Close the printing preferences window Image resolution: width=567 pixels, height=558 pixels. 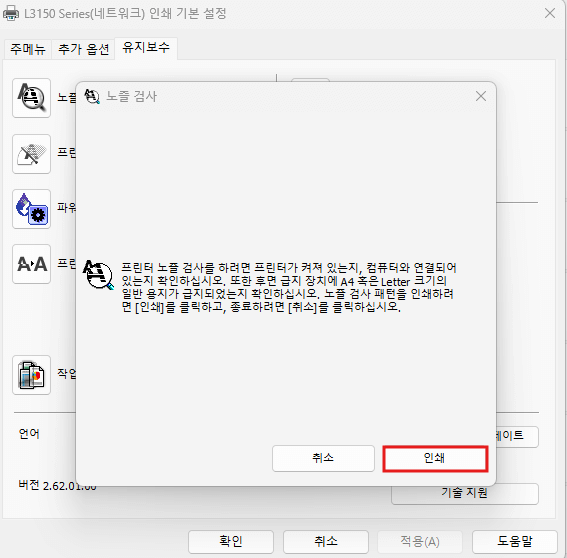coord(550,13)
